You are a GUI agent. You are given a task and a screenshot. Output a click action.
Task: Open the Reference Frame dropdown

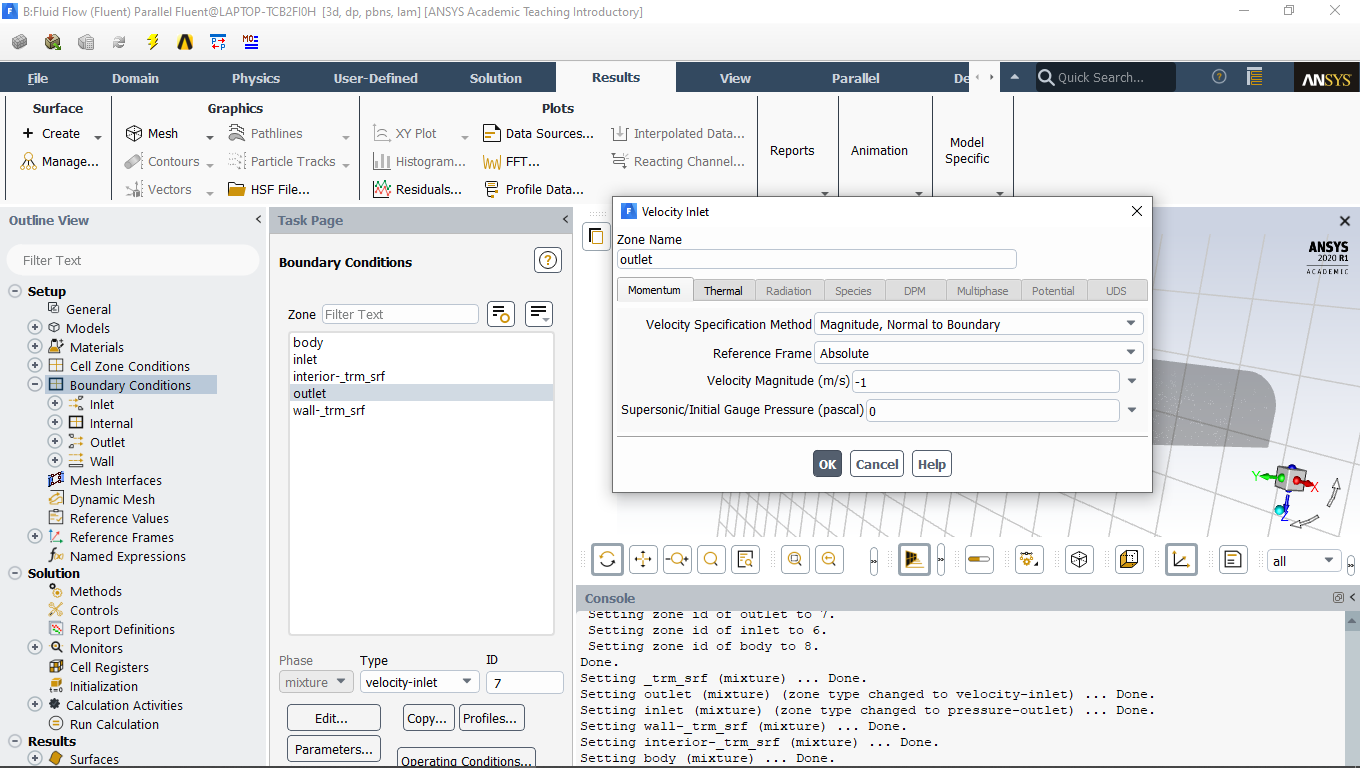click(x=979, y=353)
